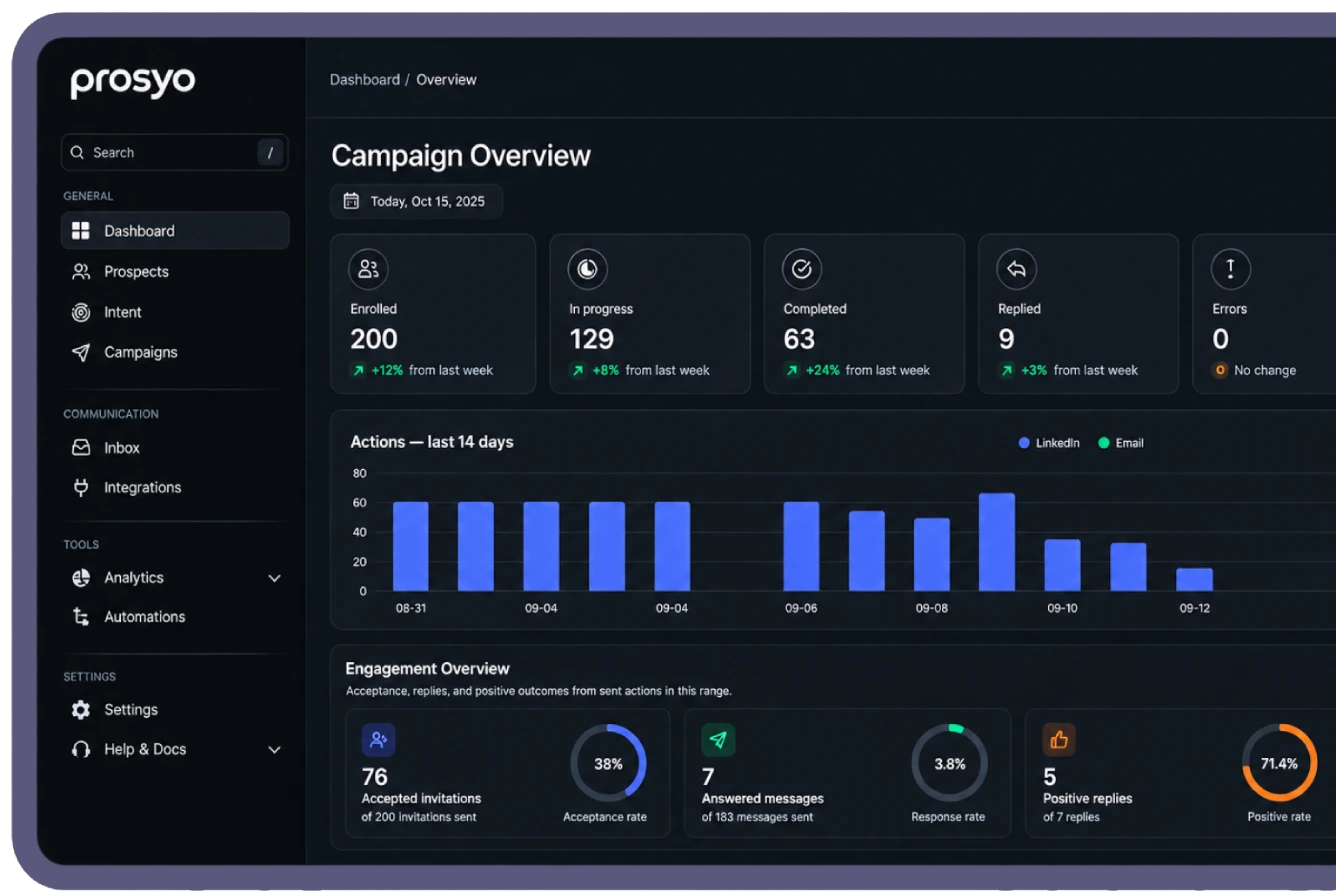Toggle the Email series in chart legend
This screenshot has height=891, width=1336.
click(x=1121, y=443)
